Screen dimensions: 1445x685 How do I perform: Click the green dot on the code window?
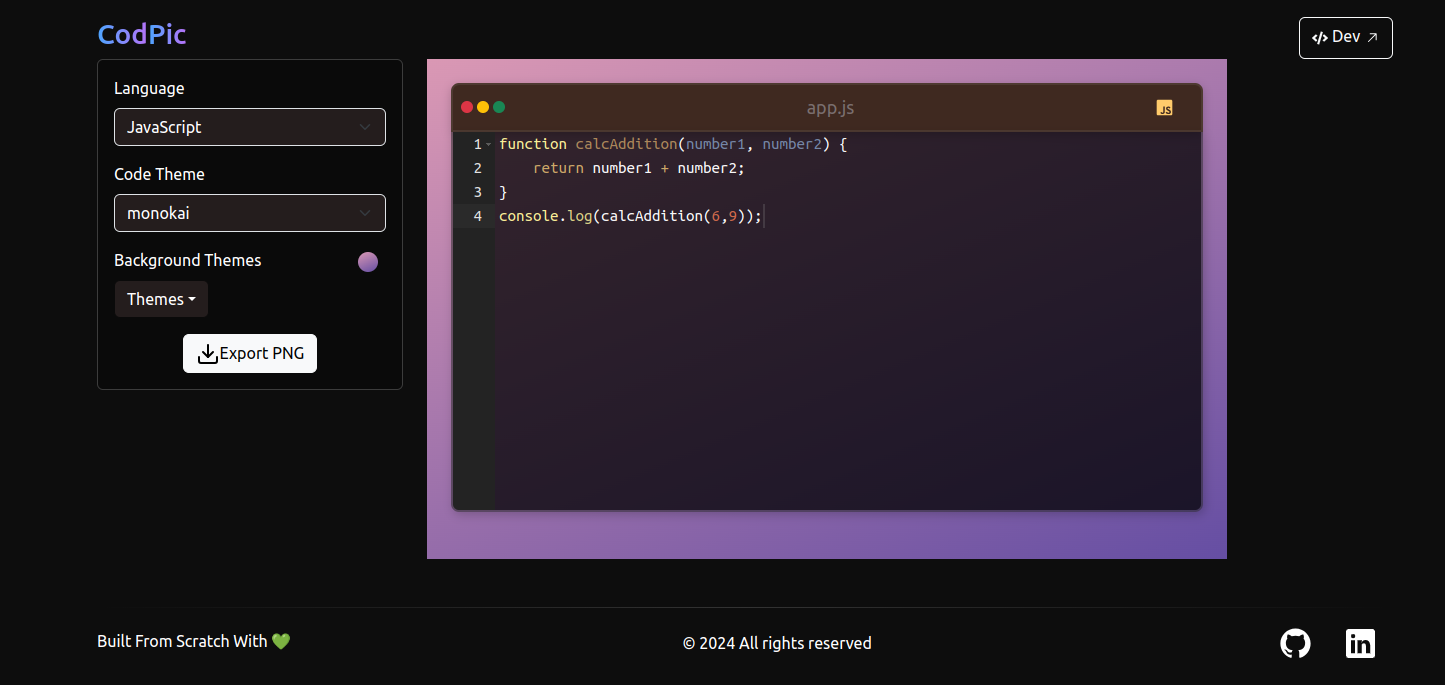(499, 107)
